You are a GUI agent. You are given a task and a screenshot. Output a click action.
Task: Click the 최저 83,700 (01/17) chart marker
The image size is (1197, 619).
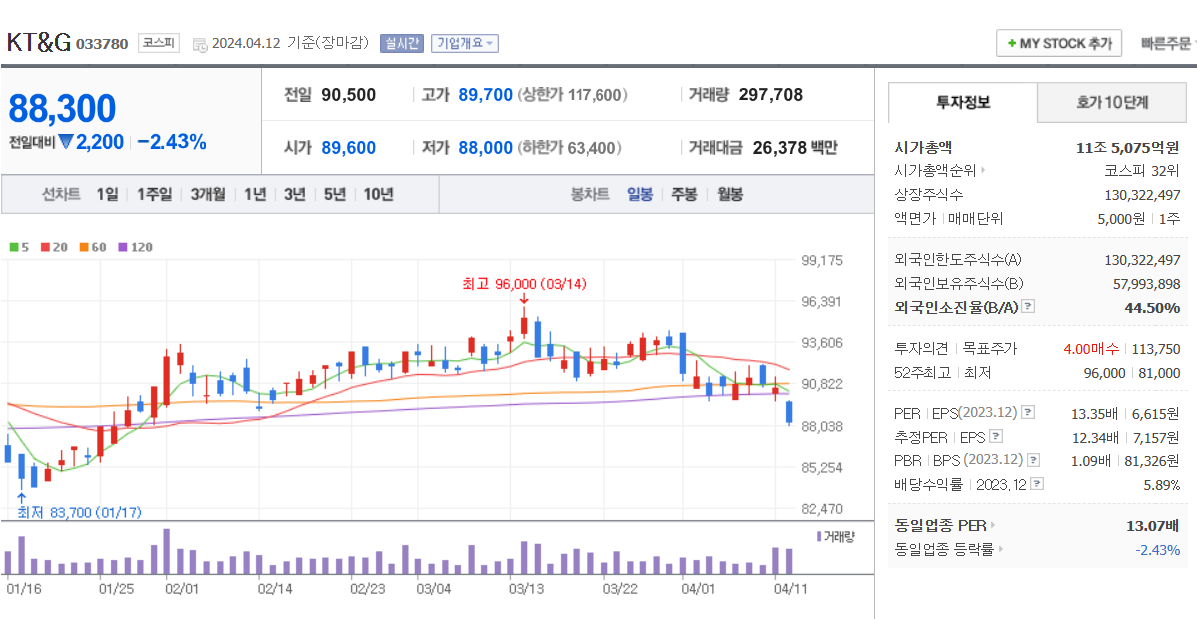click(79, 512)
